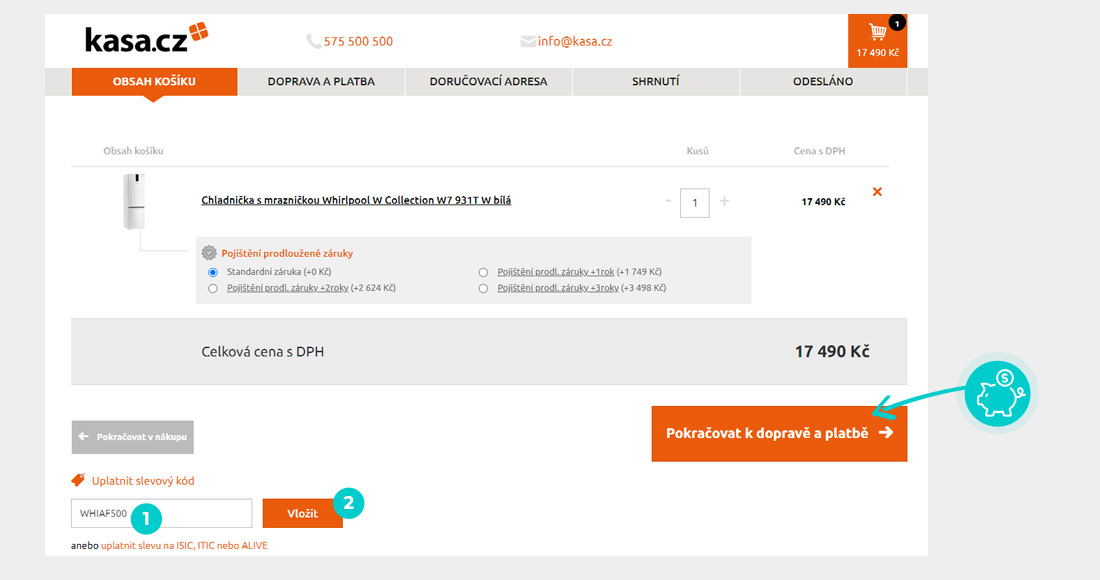Go to Doprava a platba tab

[x=321, y=81]
